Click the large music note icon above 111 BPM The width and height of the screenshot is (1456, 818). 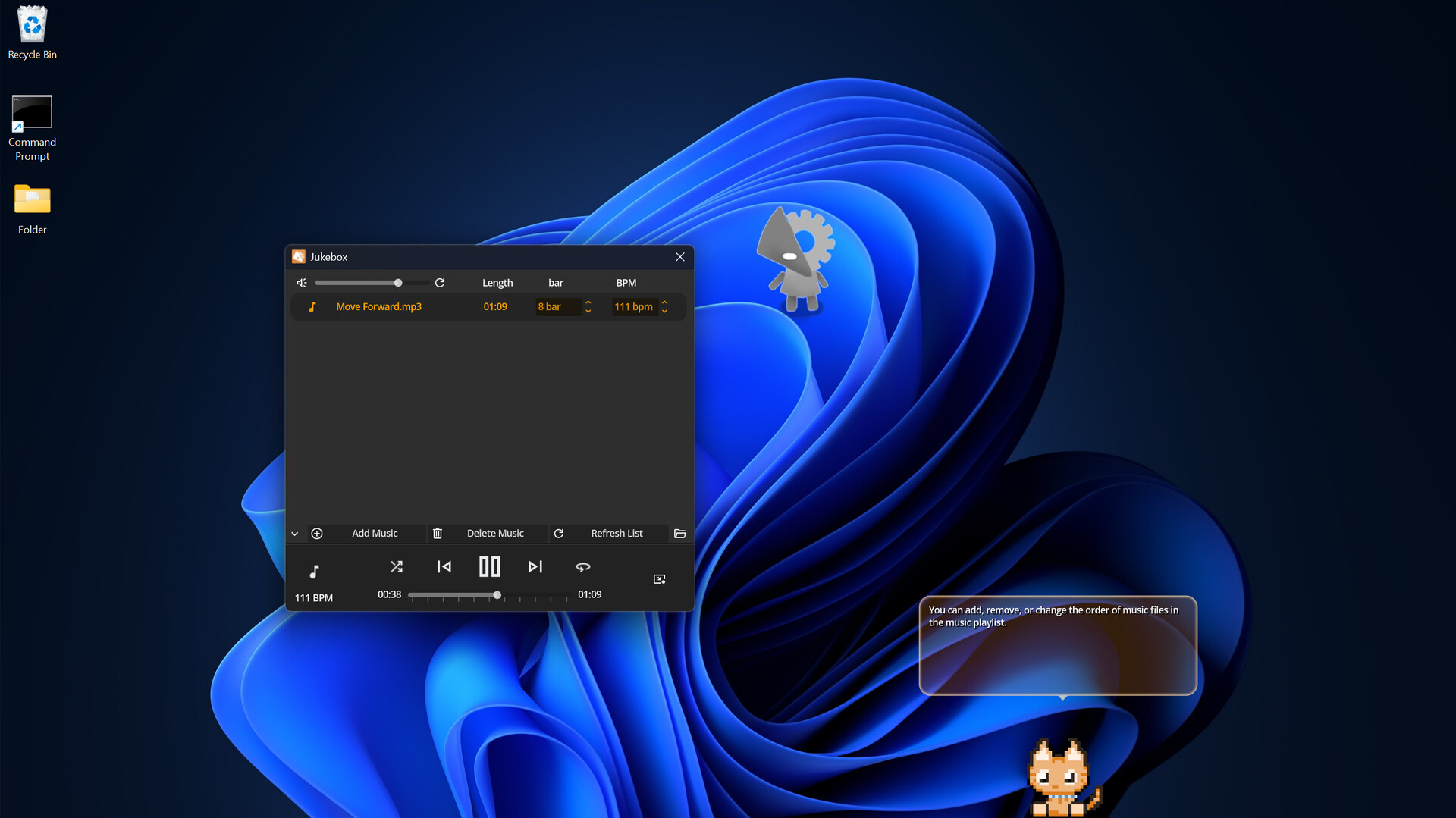coord(314,572)
